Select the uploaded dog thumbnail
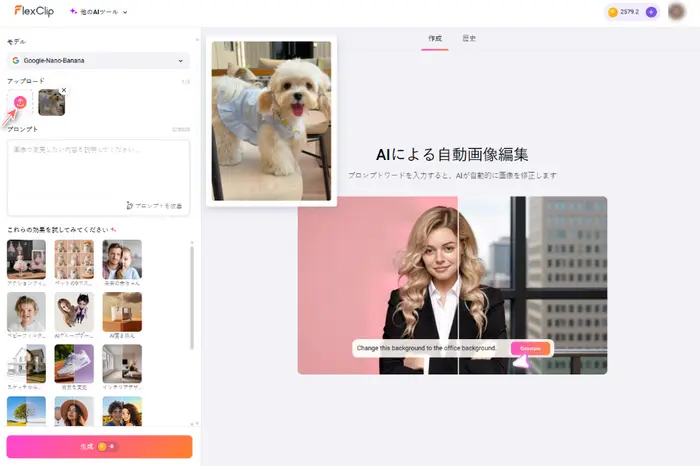Screen dimensions: 700x466 (51, 103)
